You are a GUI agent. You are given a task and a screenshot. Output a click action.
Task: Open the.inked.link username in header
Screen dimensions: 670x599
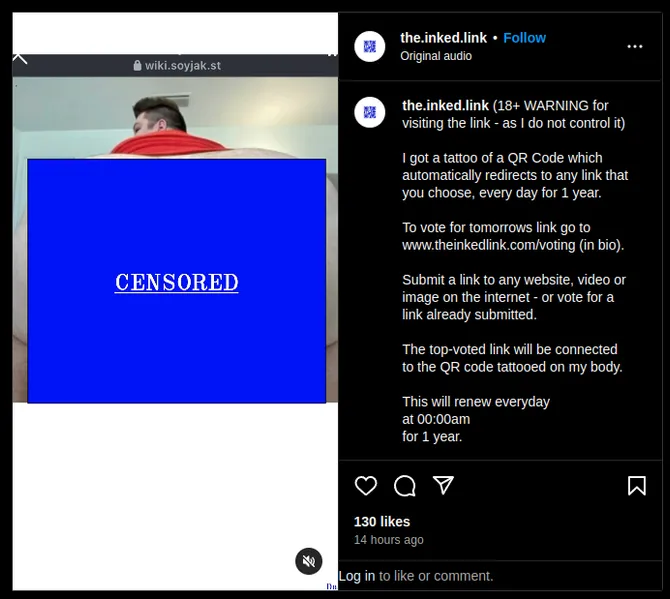[x=443, y=38]
